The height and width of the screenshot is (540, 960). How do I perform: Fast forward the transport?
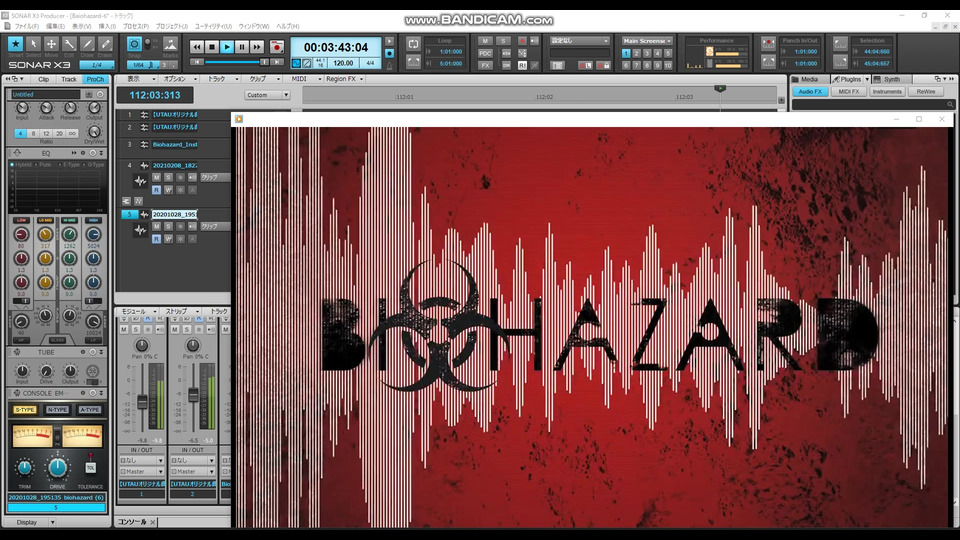click(x=257, y=47)
